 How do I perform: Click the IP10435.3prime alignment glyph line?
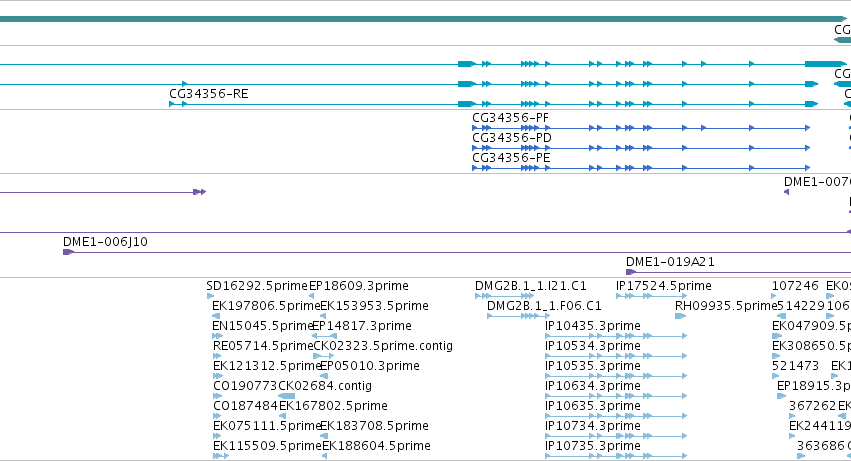tap(616, 336)
